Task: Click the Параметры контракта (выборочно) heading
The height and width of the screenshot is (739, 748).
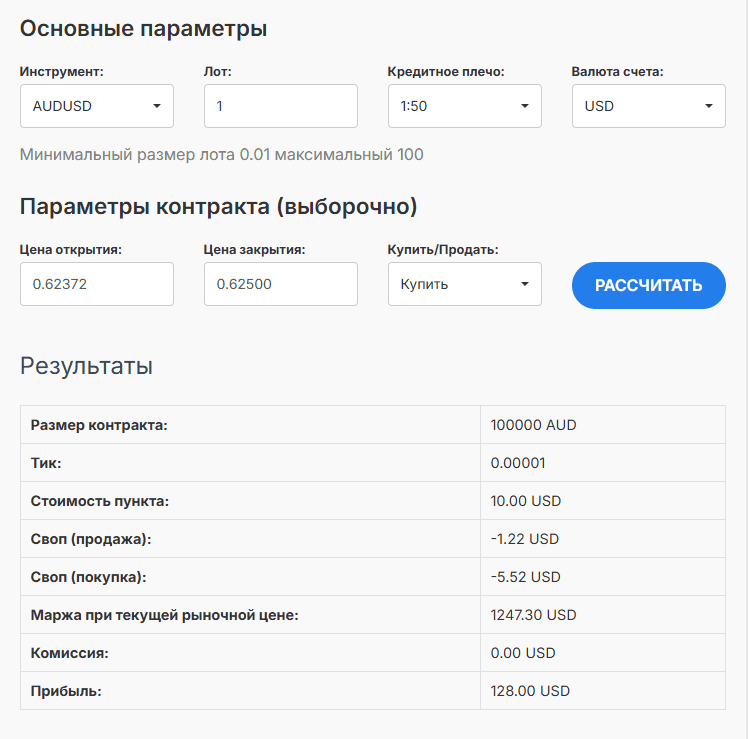Action: pyautogui.click(x=218, y=207)
